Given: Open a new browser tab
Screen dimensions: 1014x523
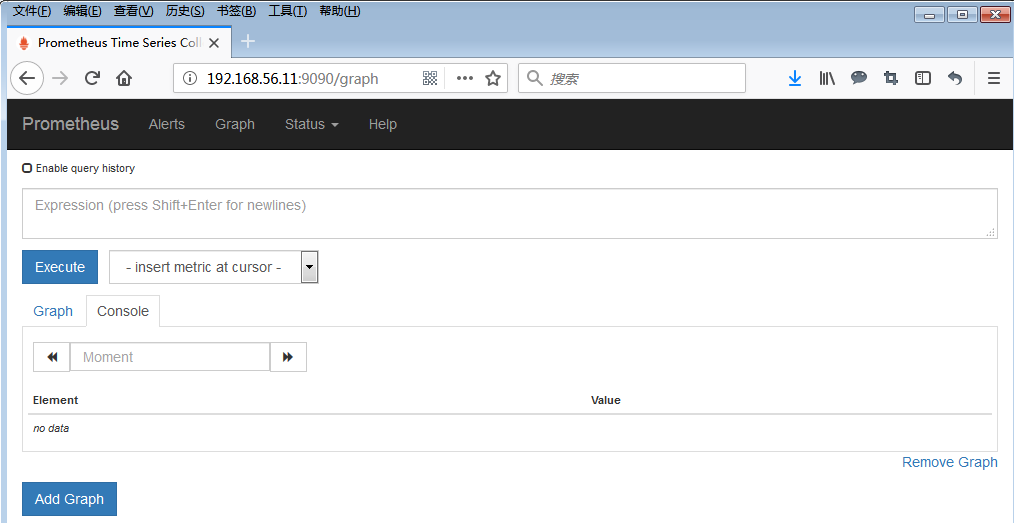Looking at the screenshot, I should (x=248, y=41).
